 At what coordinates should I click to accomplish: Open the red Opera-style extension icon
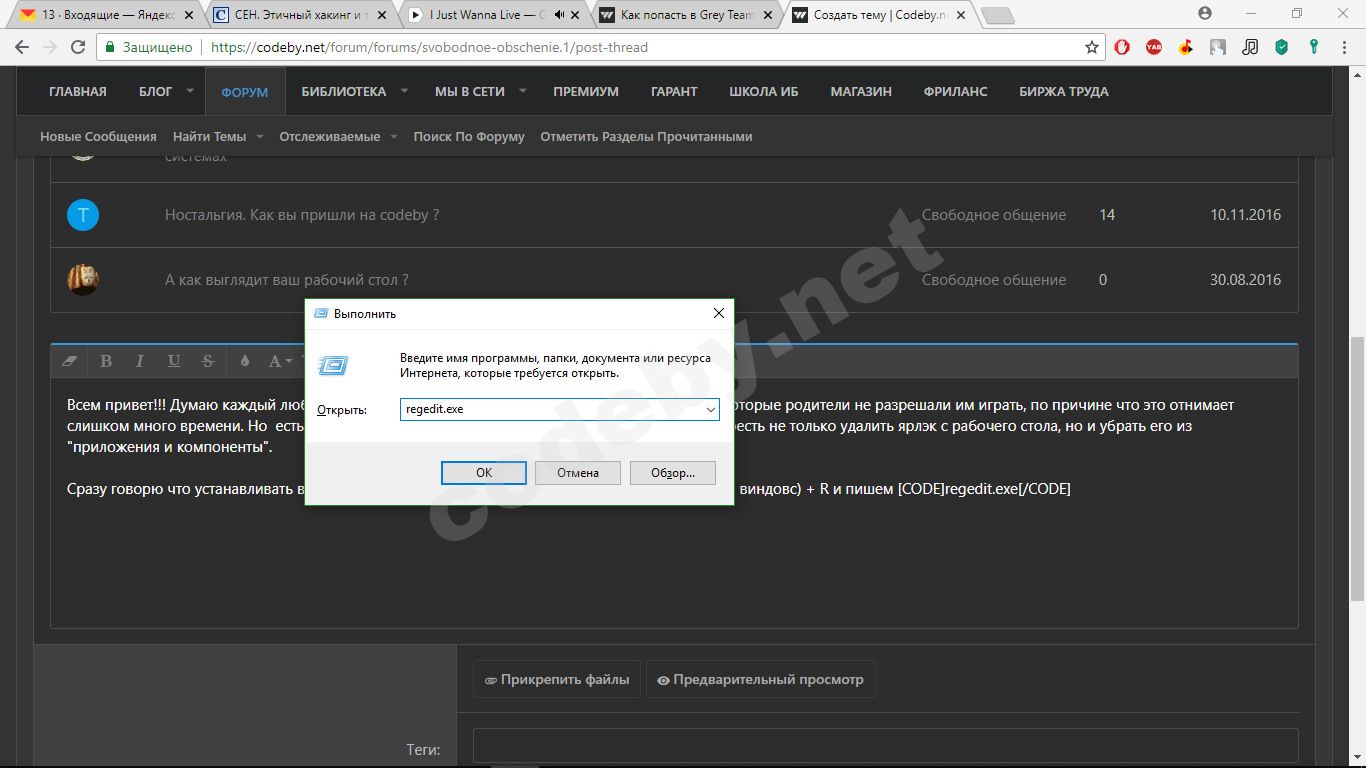coord(1122,47)
